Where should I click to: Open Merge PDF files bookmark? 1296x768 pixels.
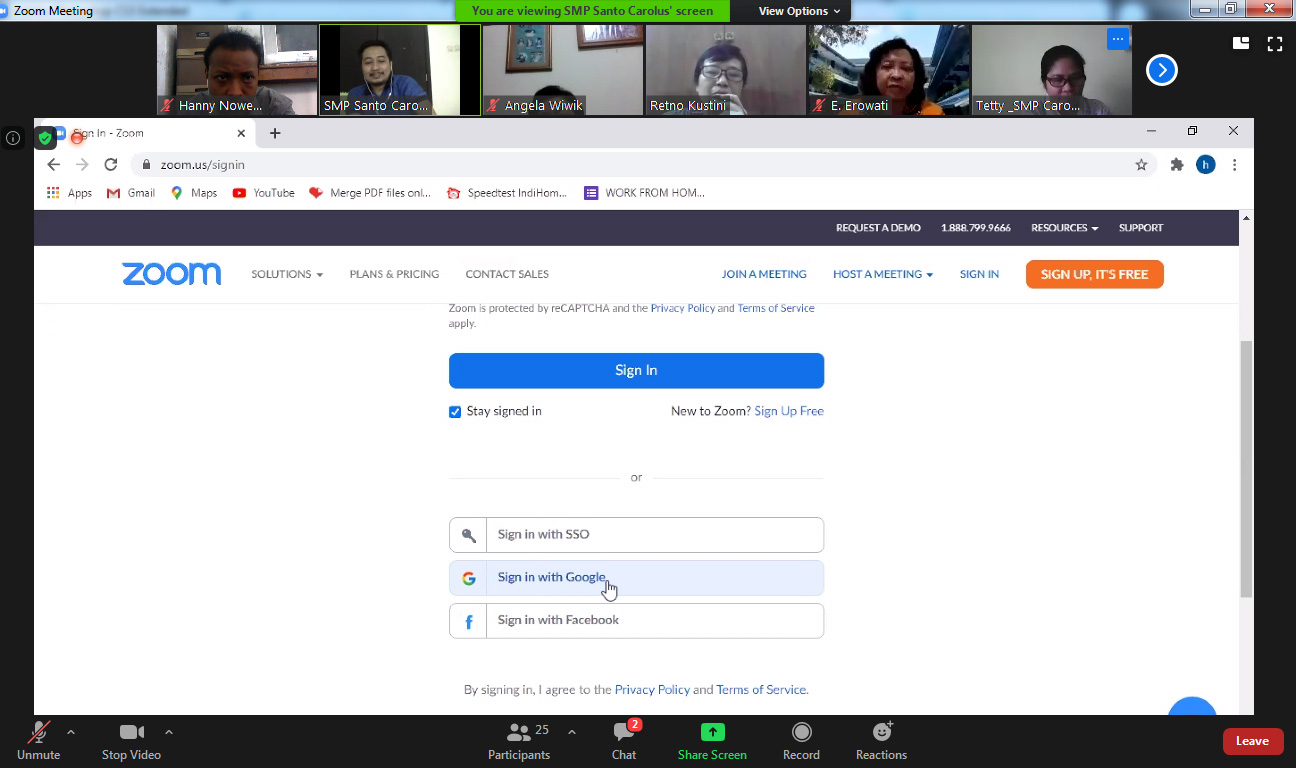370,193
